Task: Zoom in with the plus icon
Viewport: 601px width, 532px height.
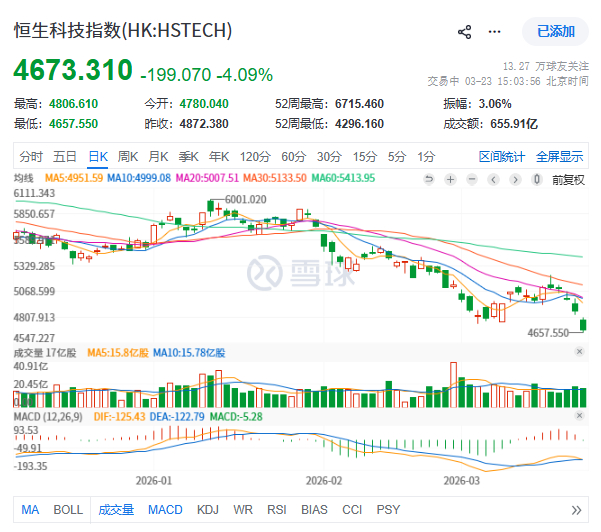Action: click(x=450, y=179)
